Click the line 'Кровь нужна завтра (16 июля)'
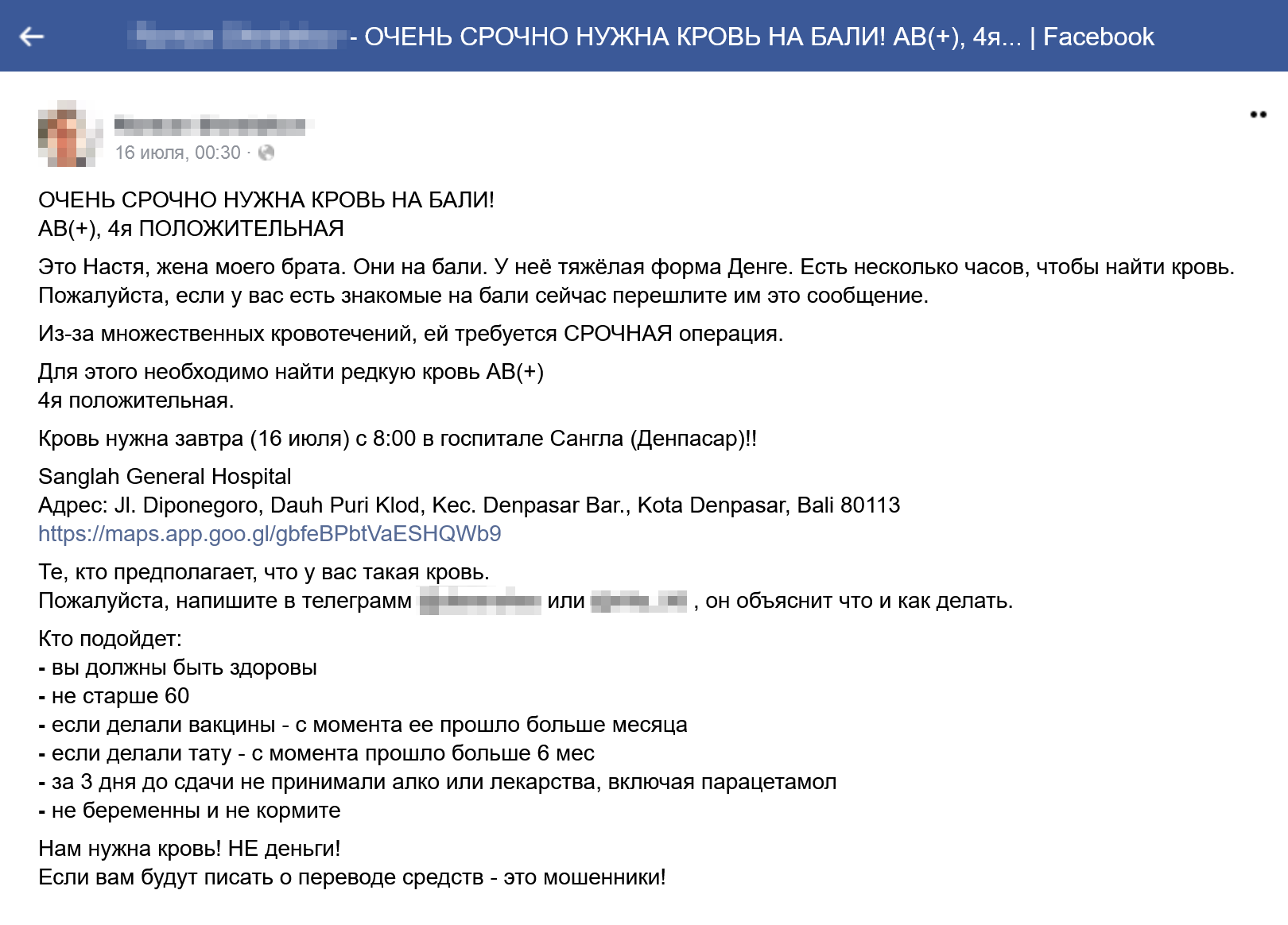This screenshot has width=1288, height=925. tap(398, 439)
